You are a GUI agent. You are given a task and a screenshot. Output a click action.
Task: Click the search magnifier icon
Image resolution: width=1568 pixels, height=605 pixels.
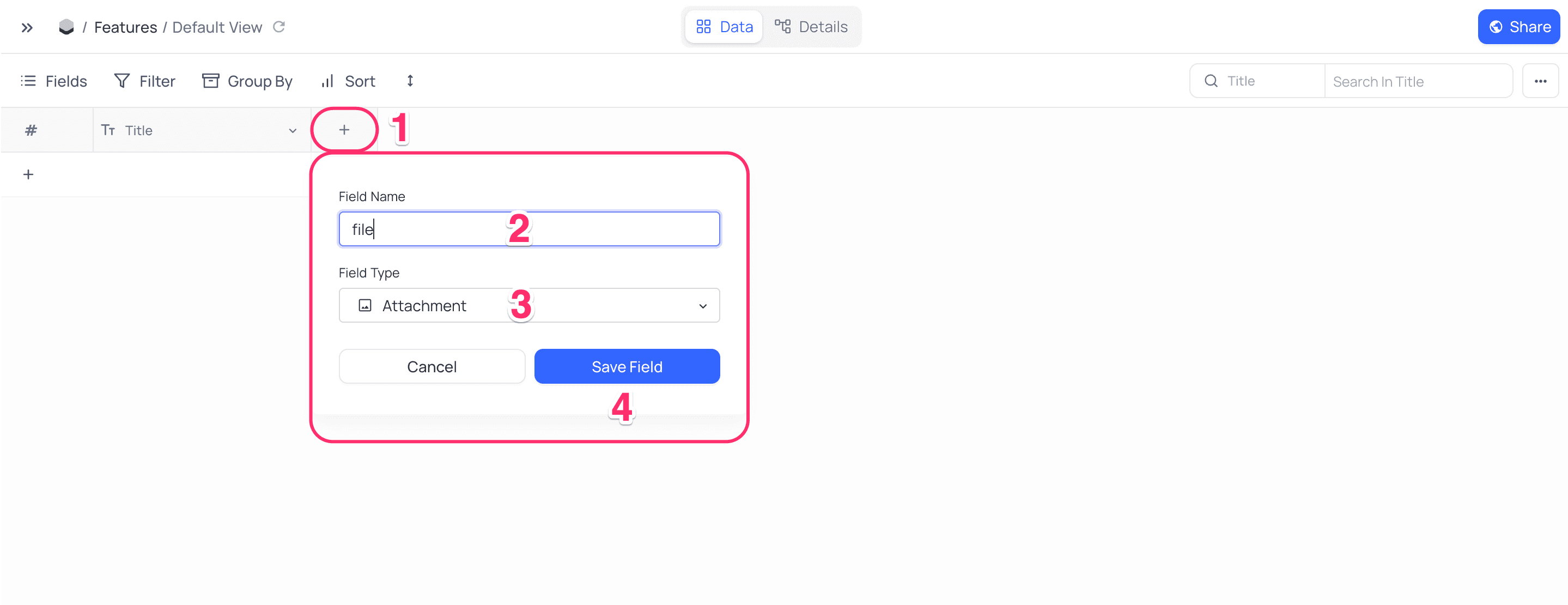(1211, 81)
